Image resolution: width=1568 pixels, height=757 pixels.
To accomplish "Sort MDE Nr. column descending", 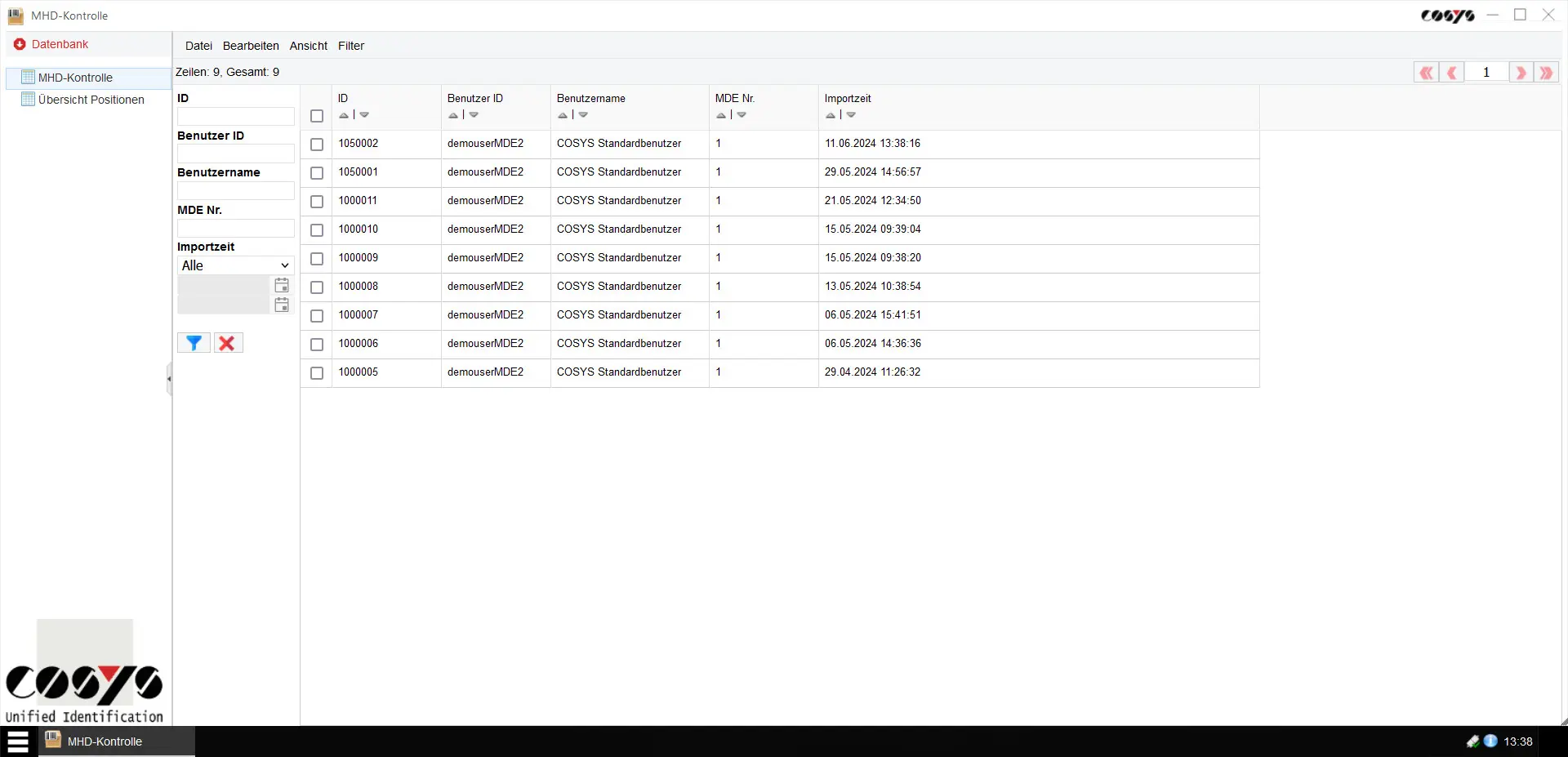I will [x=742, y=115].
